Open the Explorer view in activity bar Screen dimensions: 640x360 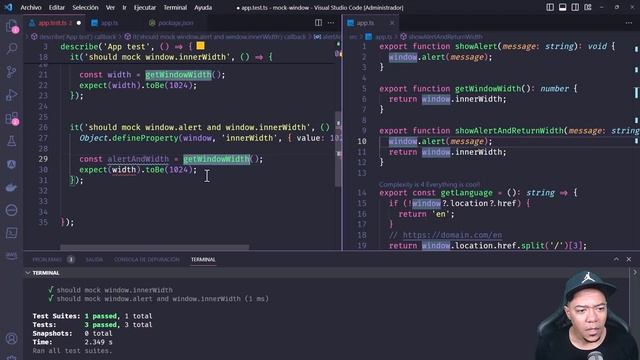pyautogui.click(x=11, y=26)
